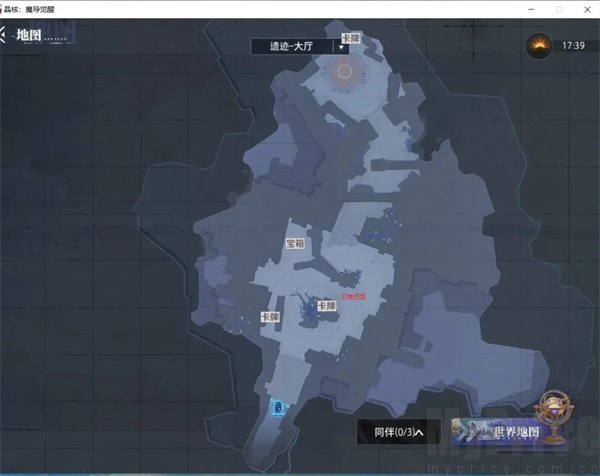Click the 17:39 game clock display
Screen dimensions: 600x476
(x=573, y=46)
